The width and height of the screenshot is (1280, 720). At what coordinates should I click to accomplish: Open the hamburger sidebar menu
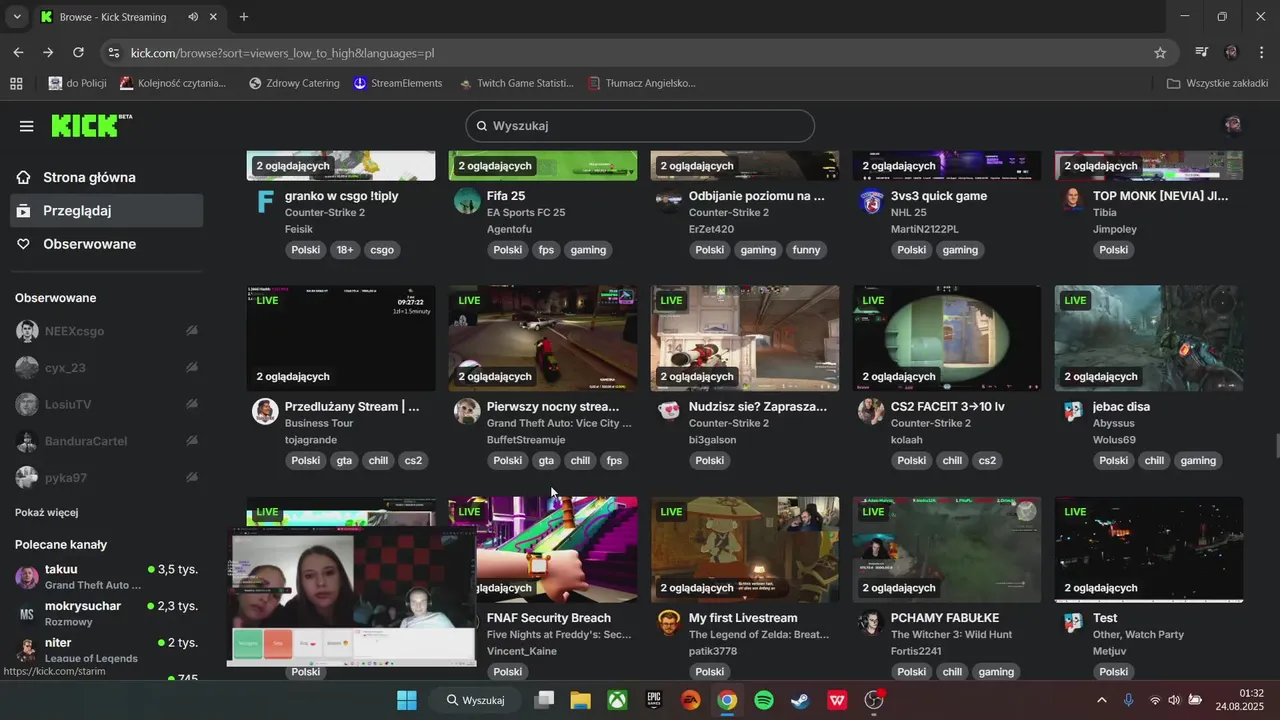27,126
